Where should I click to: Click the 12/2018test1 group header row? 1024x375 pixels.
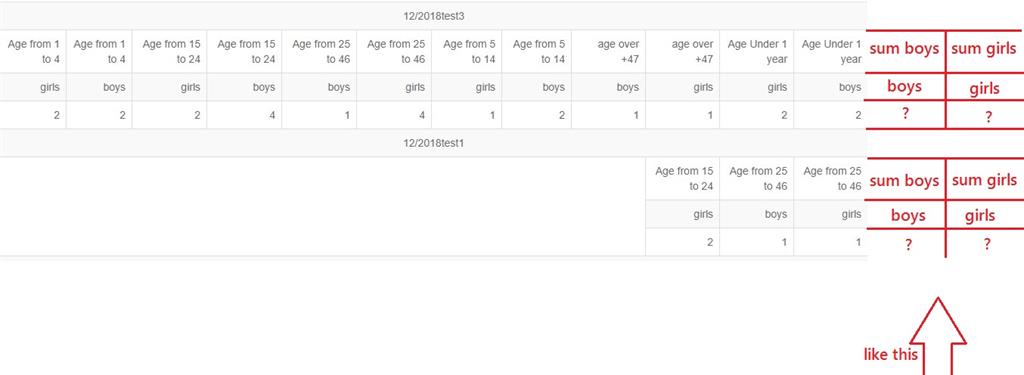[434, 143]
